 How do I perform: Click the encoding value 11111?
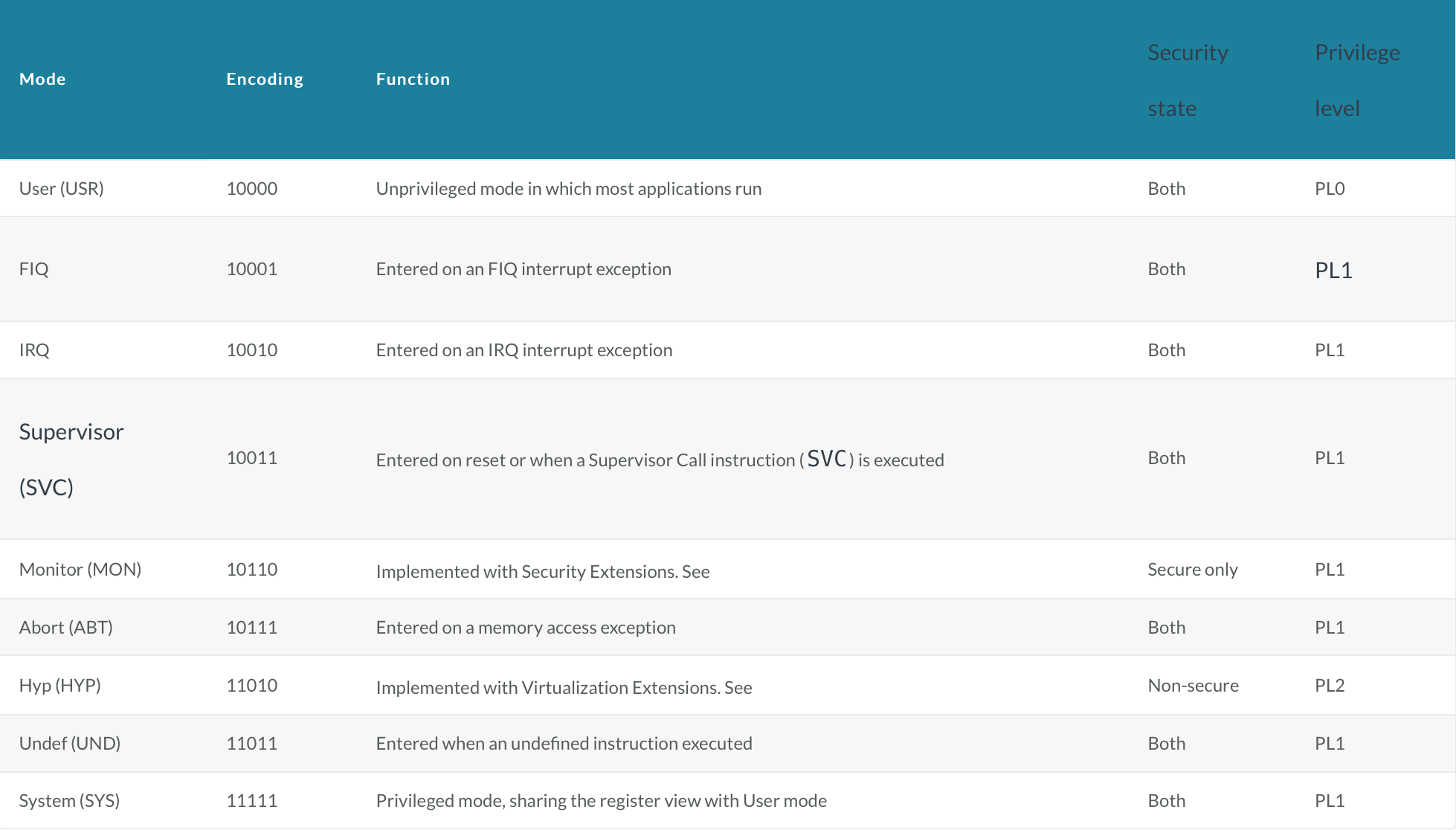[x=252, y=801]
